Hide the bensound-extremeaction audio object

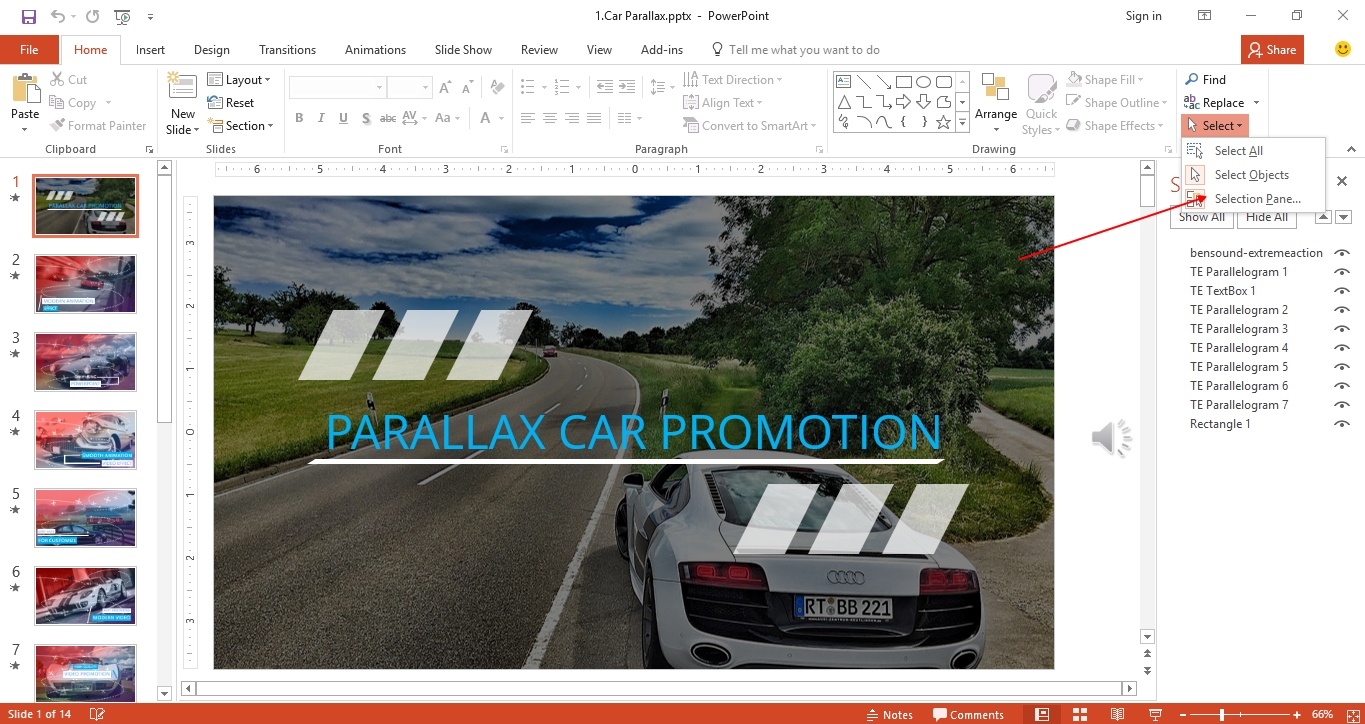1341,252
